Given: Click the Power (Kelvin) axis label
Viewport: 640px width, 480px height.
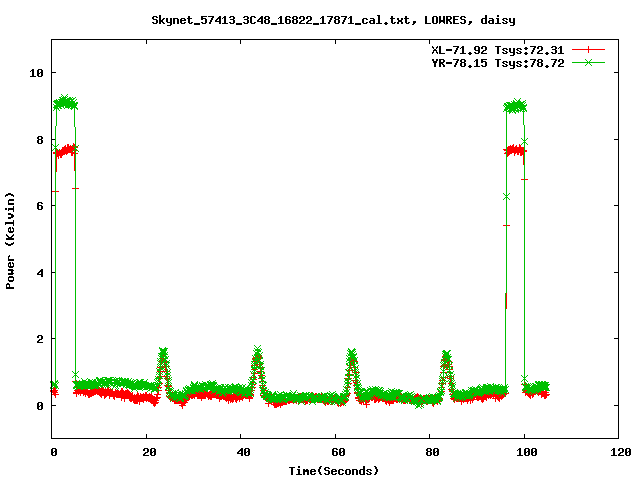Looking at the screenshot, I should pyautogui.click(x=10, y=241).
